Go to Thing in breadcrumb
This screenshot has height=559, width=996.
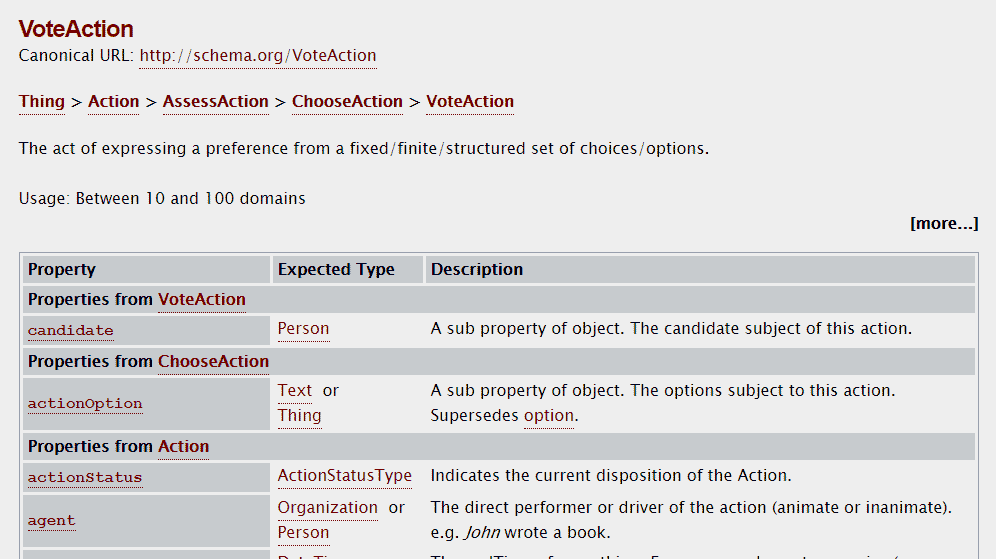42,102
